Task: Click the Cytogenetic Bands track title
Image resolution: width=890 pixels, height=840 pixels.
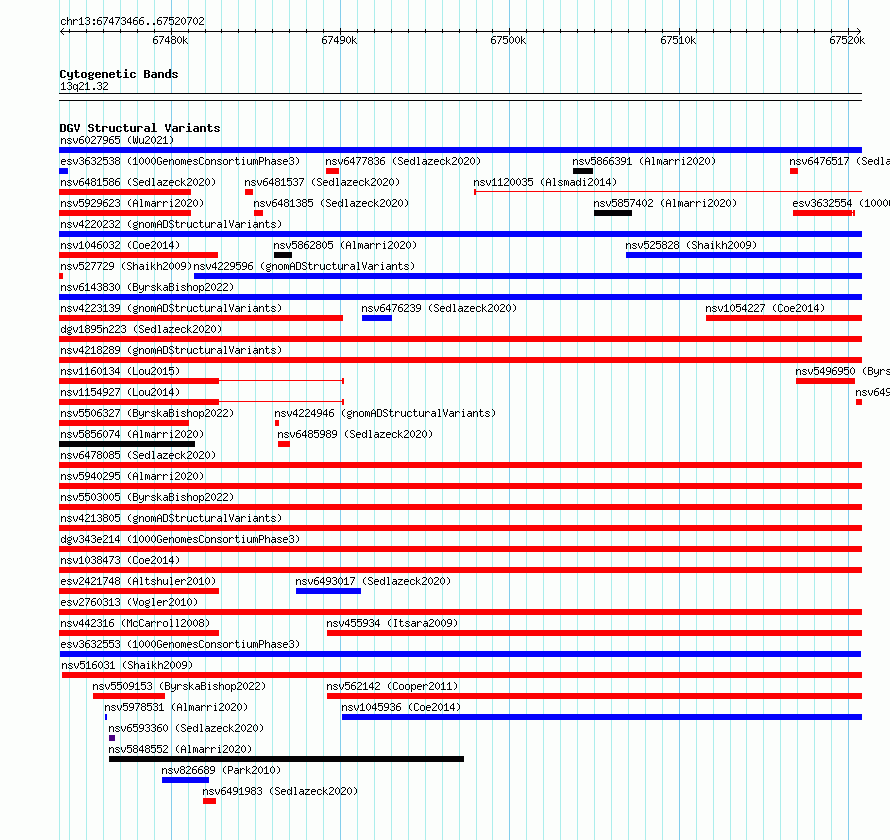Action: click(119, 74)
